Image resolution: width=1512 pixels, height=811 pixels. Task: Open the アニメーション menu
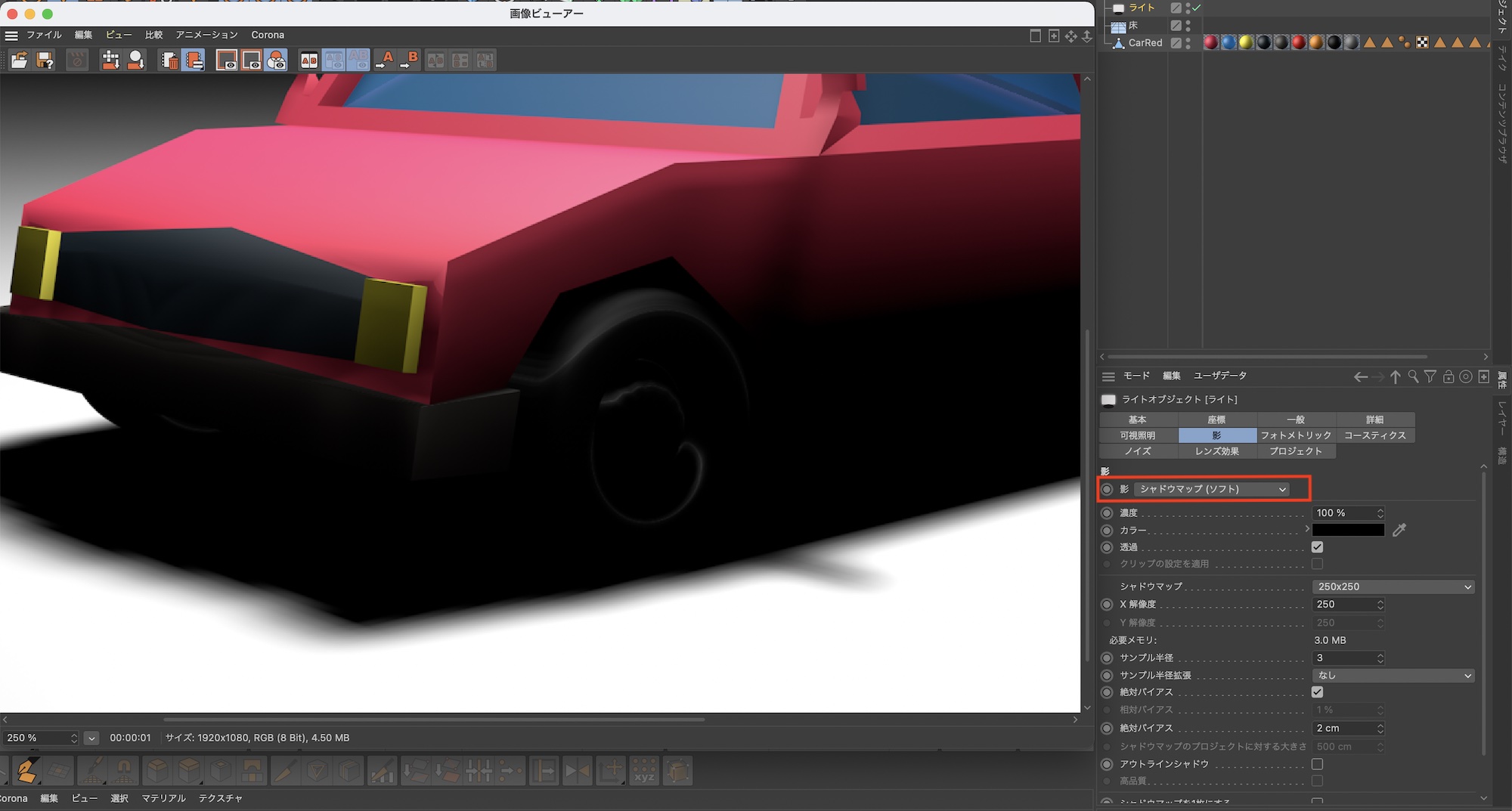206,35
